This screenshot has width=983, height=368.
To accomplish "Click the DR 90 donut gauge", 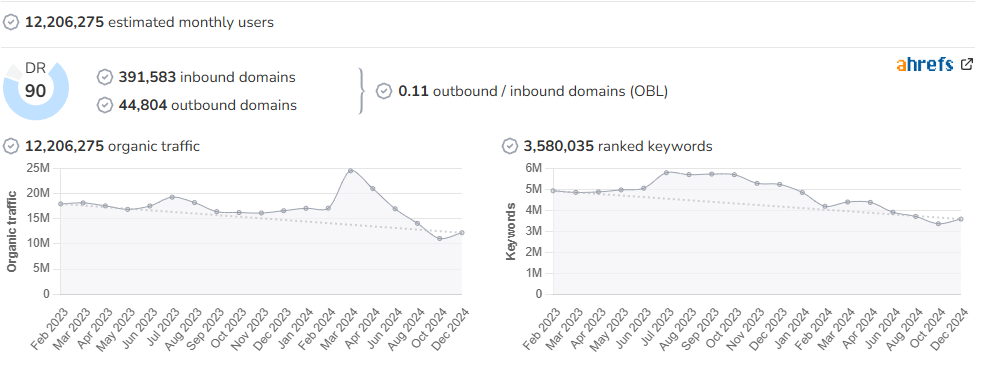I will click(x=36, y=91).
